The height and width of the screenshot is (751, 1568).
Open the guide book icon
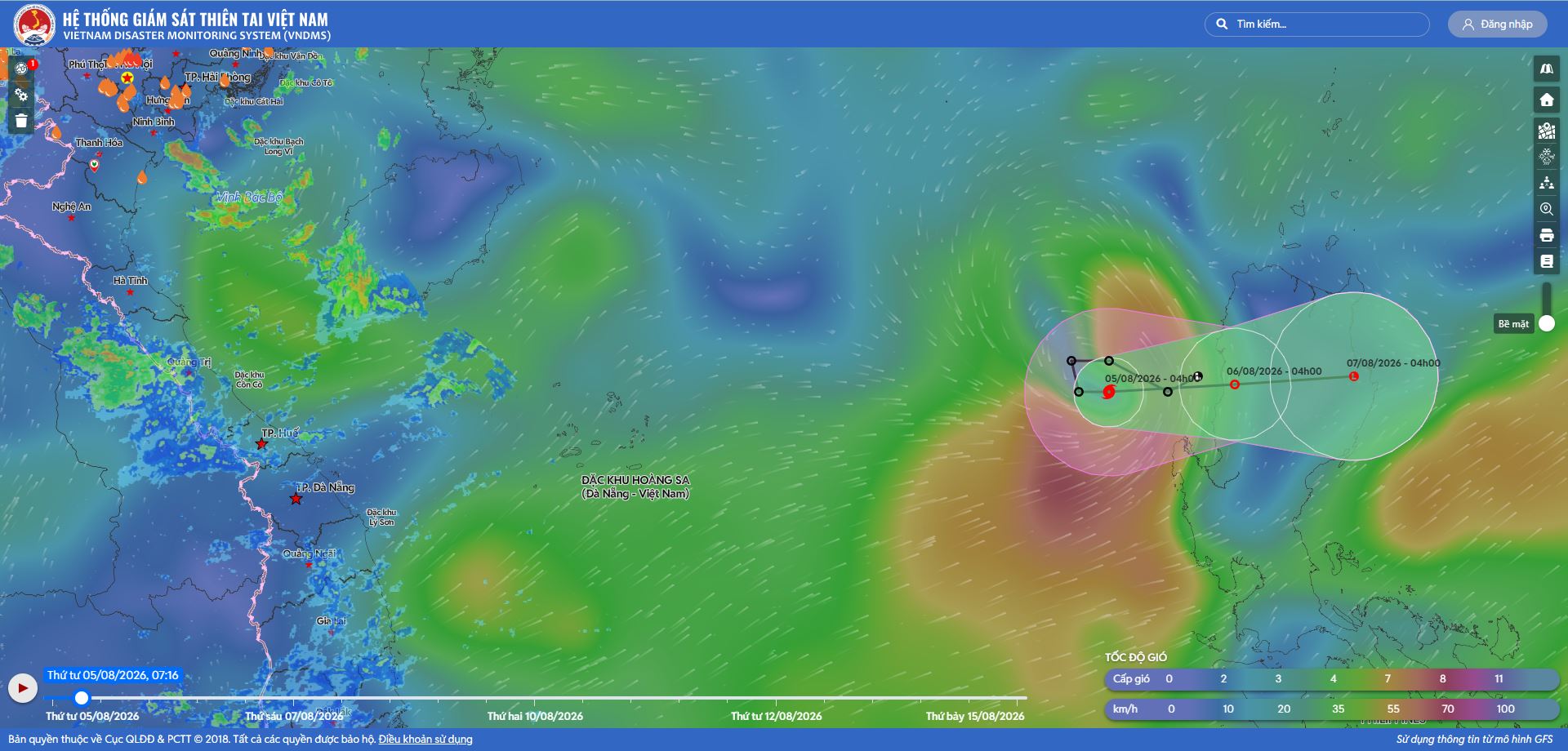(x=1547, y=261)
